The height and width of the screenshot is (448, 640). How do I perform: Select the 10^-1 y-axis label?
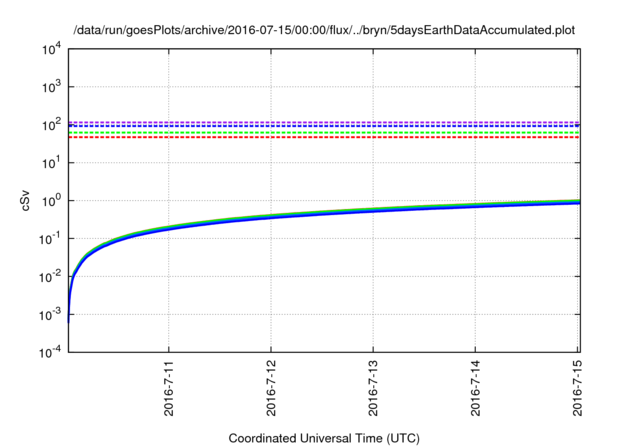tap(50, 239)
